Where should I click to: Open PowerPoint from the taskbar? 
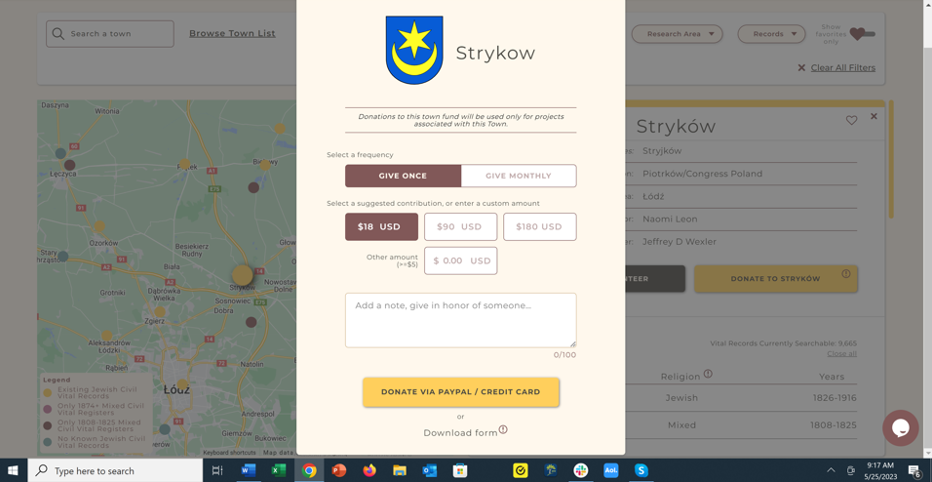pos(339,471)
